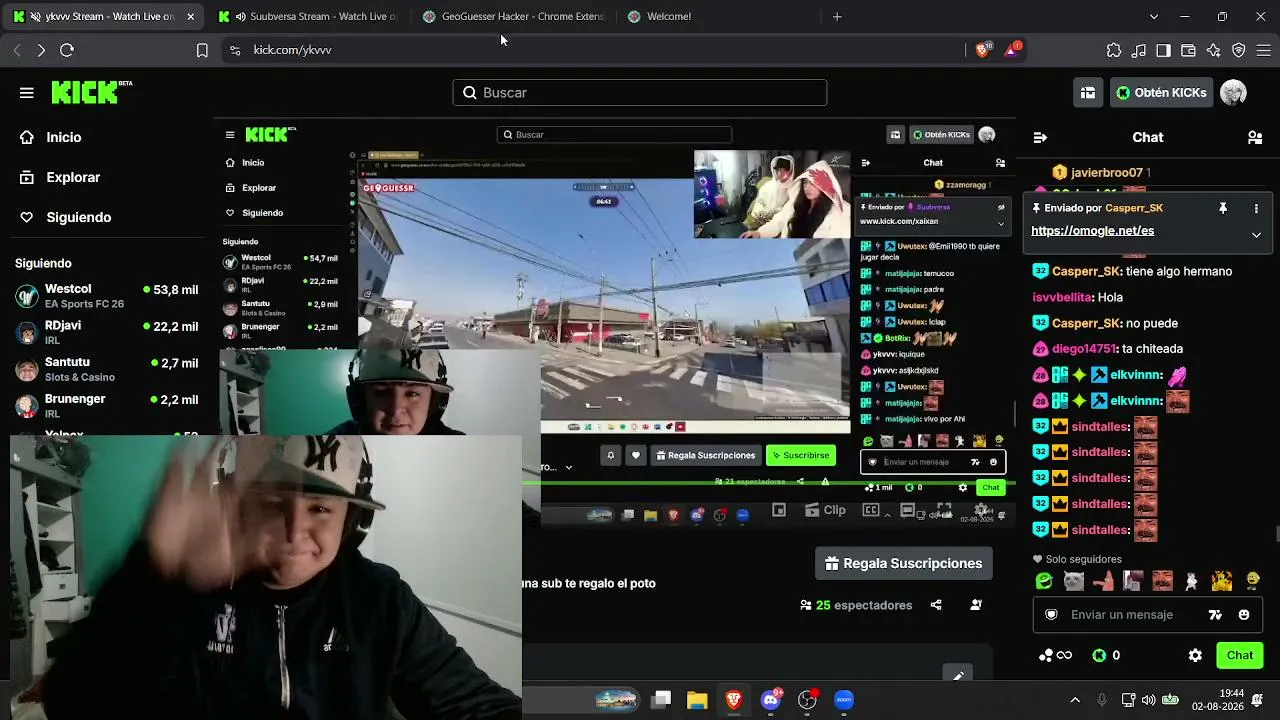Open Brunenger's channel in followed list
The width and height of the screenshot is (1280, 720).
coord(107,406)
